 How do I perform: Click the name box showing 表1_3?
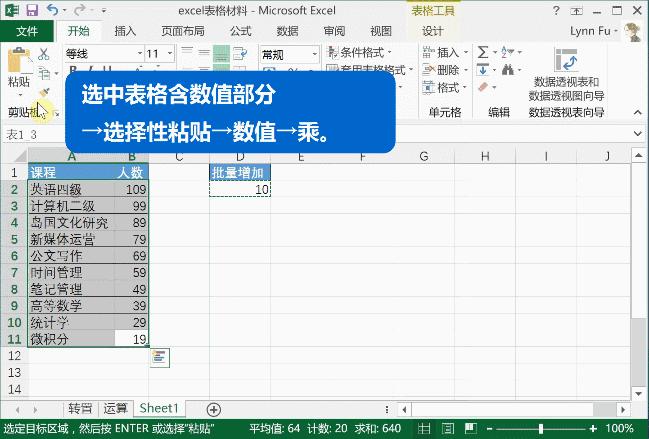[x=33, y=134]
